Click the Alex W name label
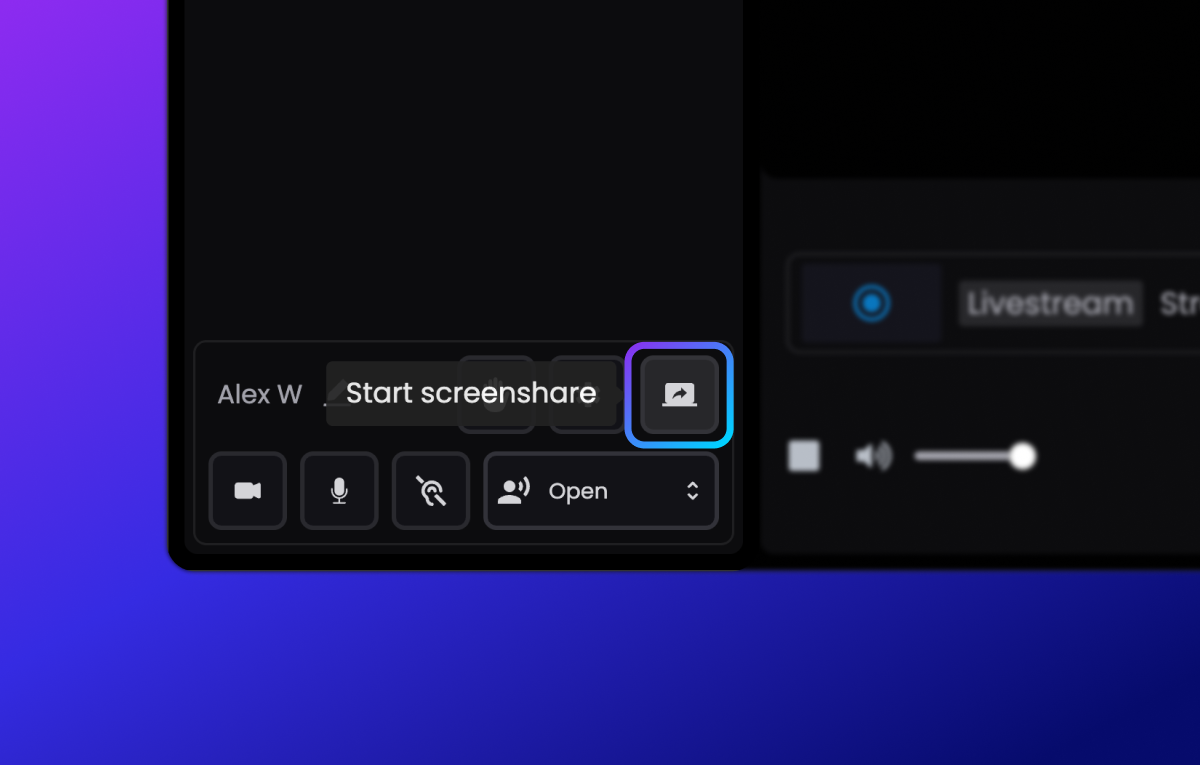Viewport: 1200px width, 765px height. click(260, 395)
